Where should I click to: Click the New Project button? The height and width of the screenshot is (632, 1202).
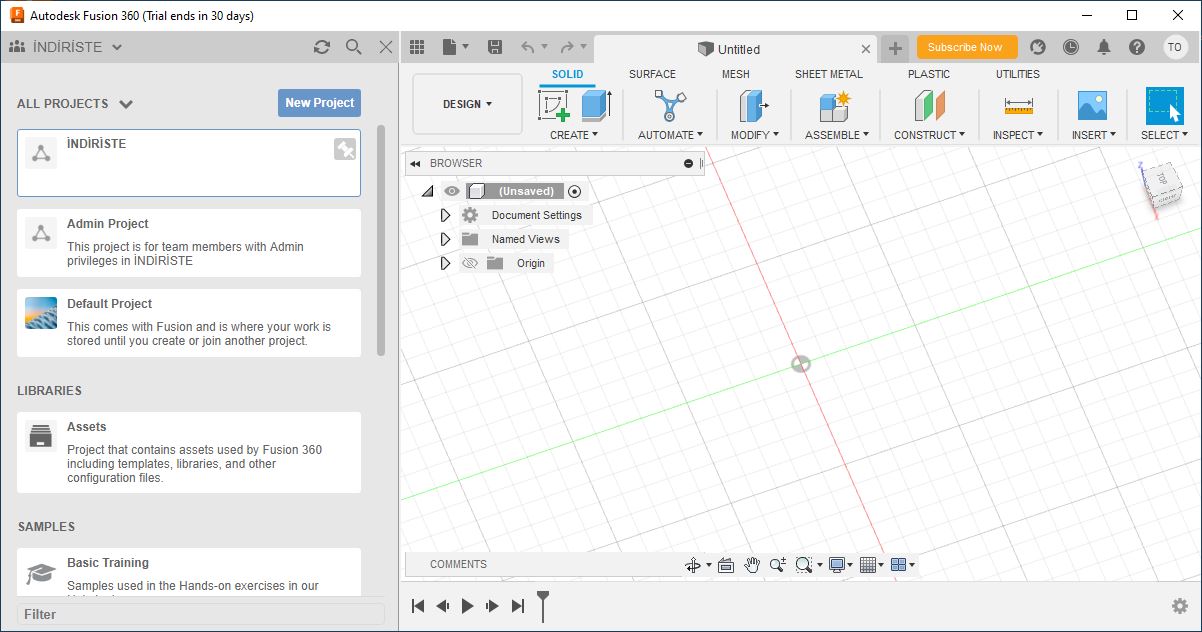(319, 103)
